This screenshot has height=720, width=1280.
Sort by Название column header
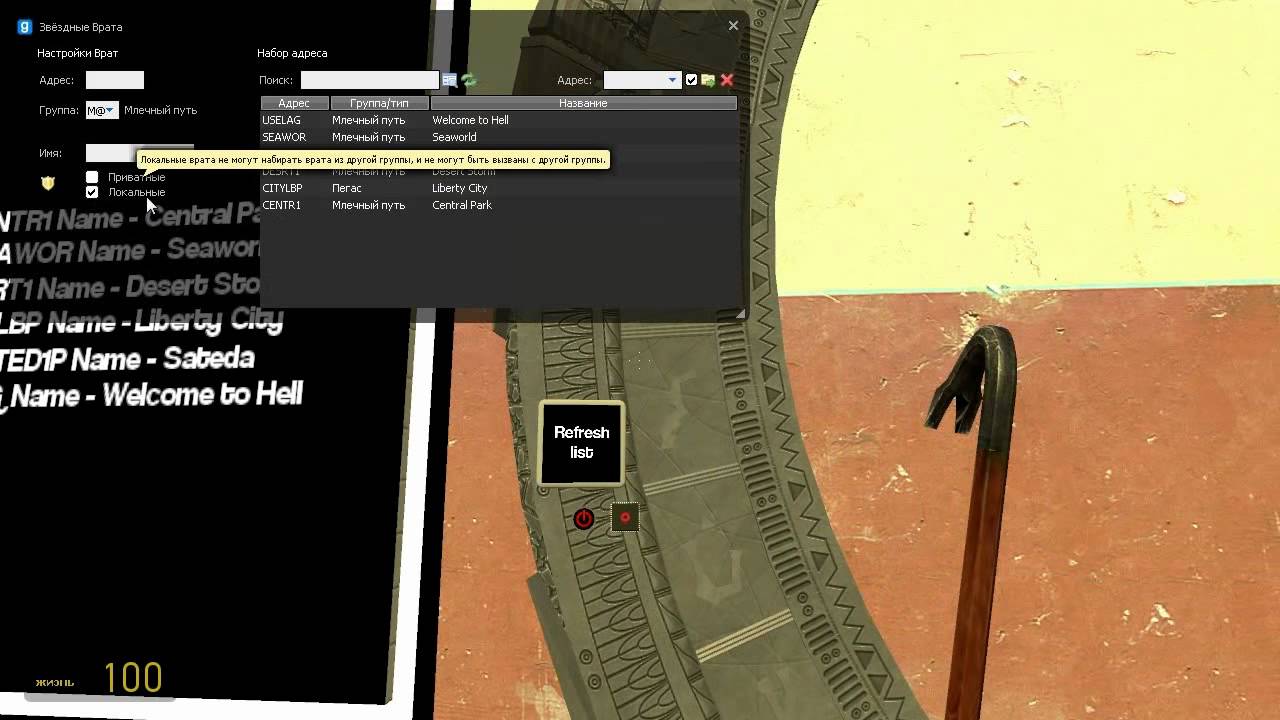583,103
